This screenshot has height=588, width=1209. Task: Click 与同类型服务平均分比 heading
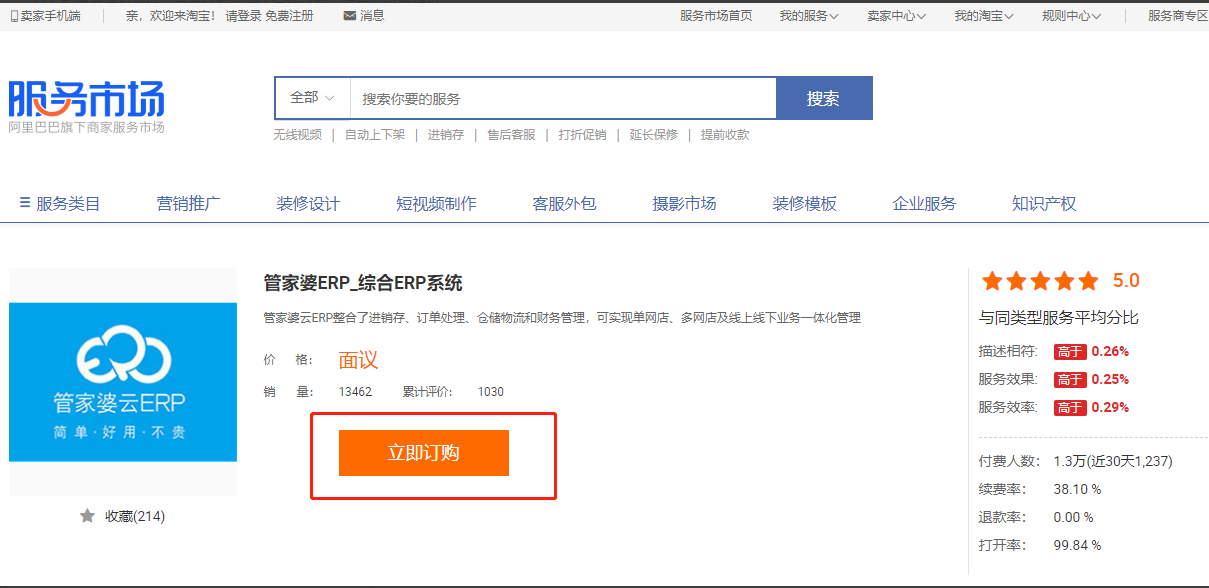point(1059,318)
